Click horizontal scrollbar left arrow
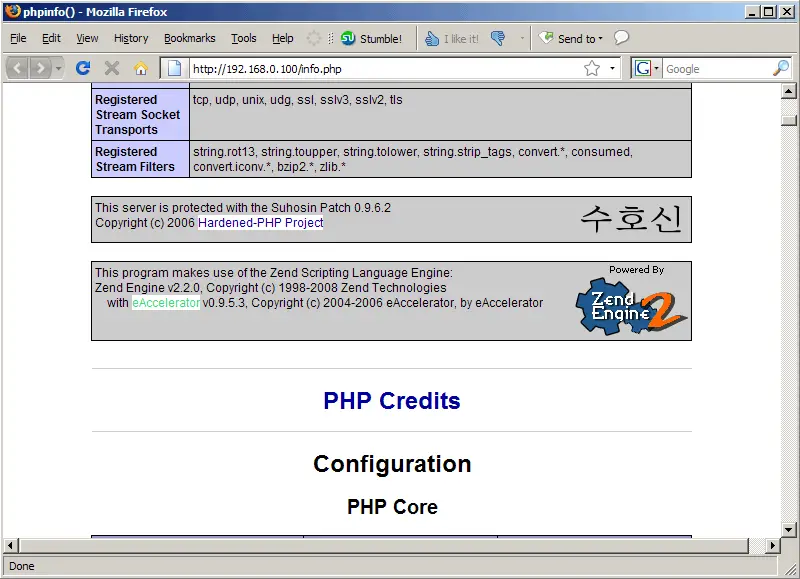800x579 pixels. 10,545
